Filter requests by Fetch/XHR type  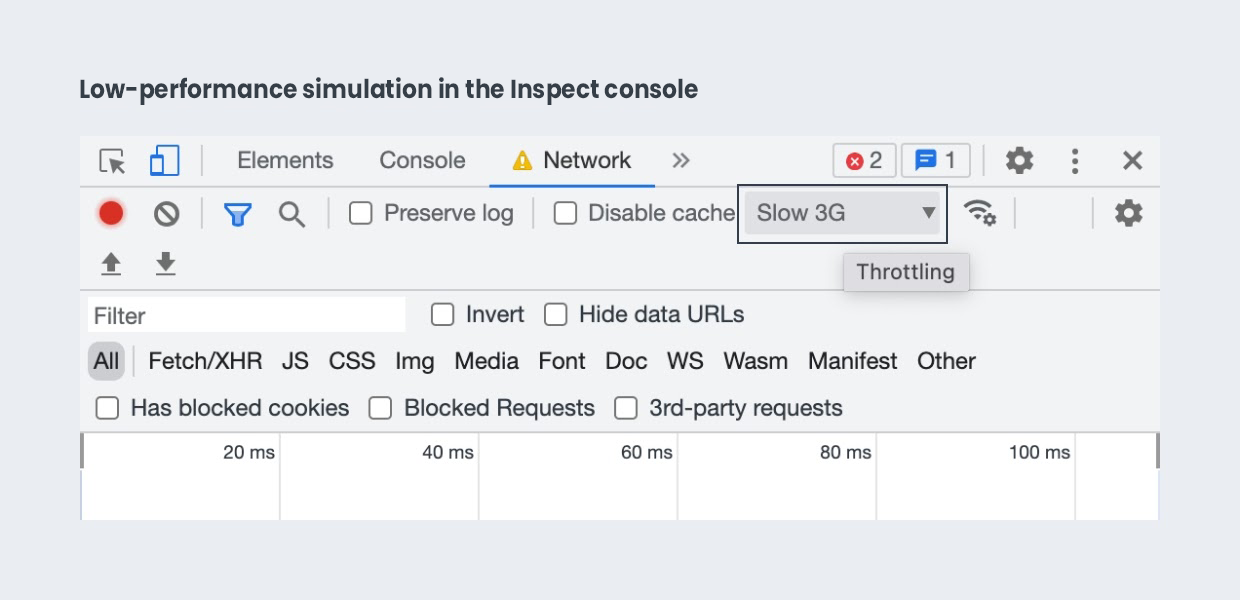pyautogui.click(x=205, y=361)
